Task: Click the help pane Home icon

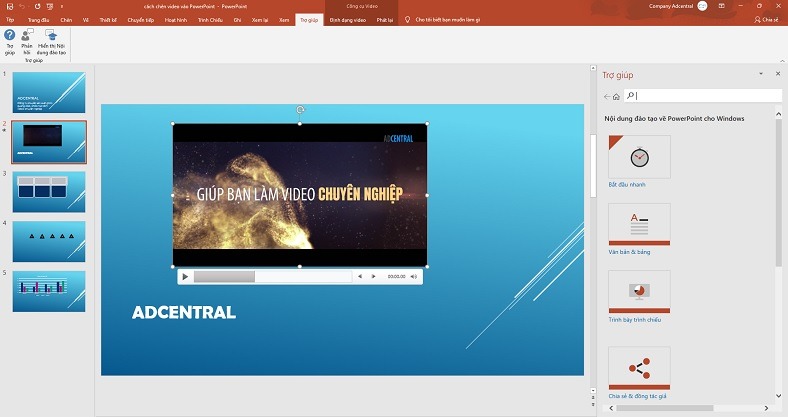Action: (616, 96)
